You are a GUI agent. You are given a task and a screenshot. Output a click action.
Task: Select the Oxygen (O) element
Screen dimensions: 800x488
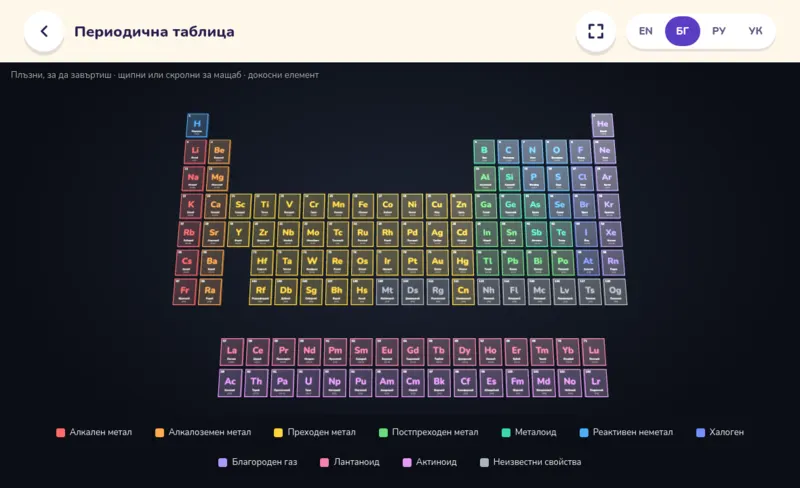coord(556,152)
